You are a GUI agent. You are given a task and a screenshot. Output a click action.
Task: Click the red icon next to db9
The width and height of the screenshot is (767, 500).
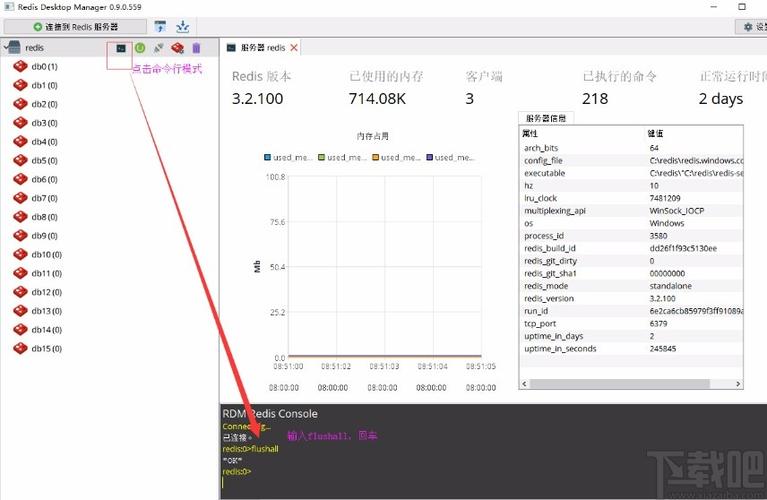point(20,235)
